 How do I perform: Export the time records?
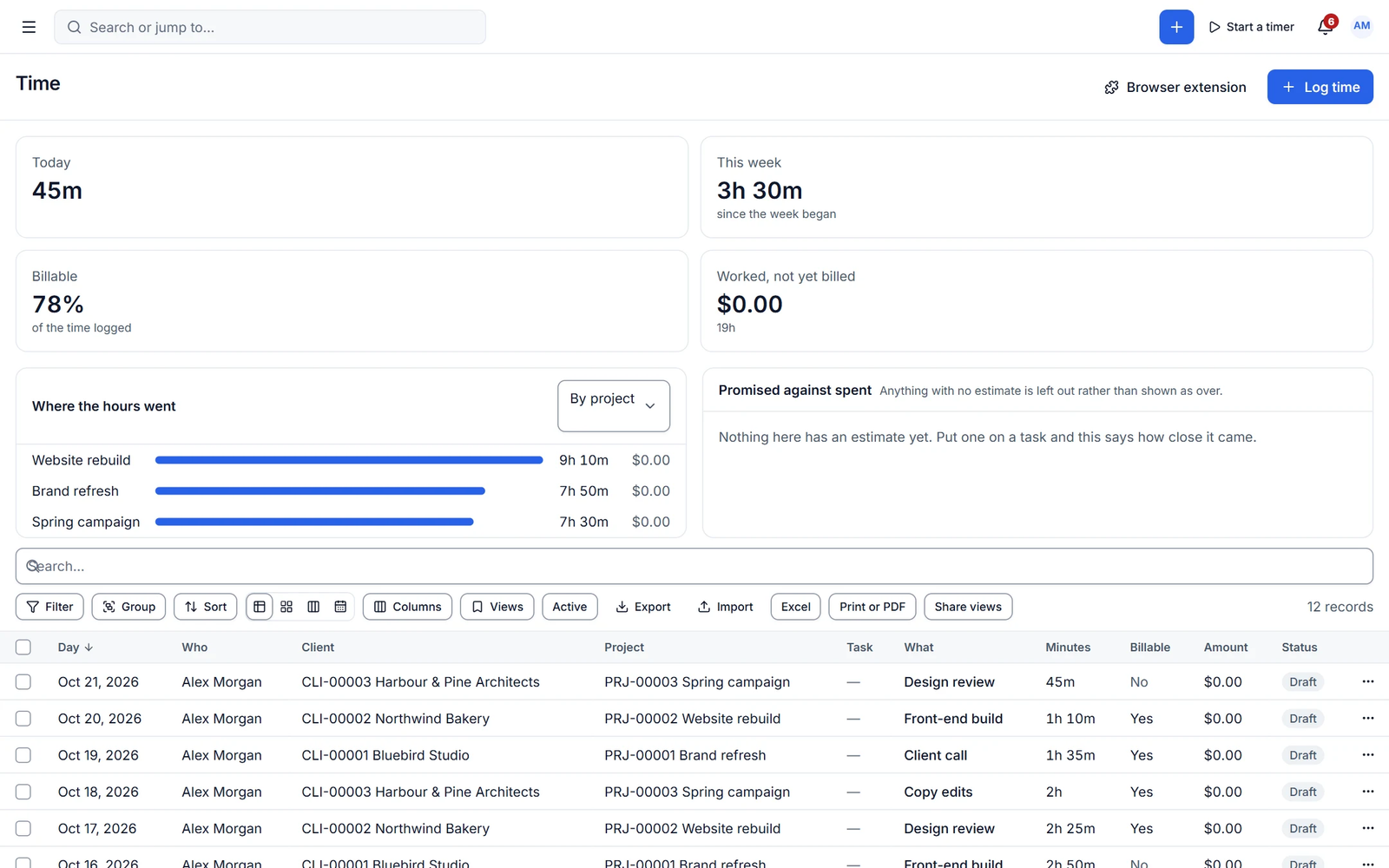(x=643, y=607)
